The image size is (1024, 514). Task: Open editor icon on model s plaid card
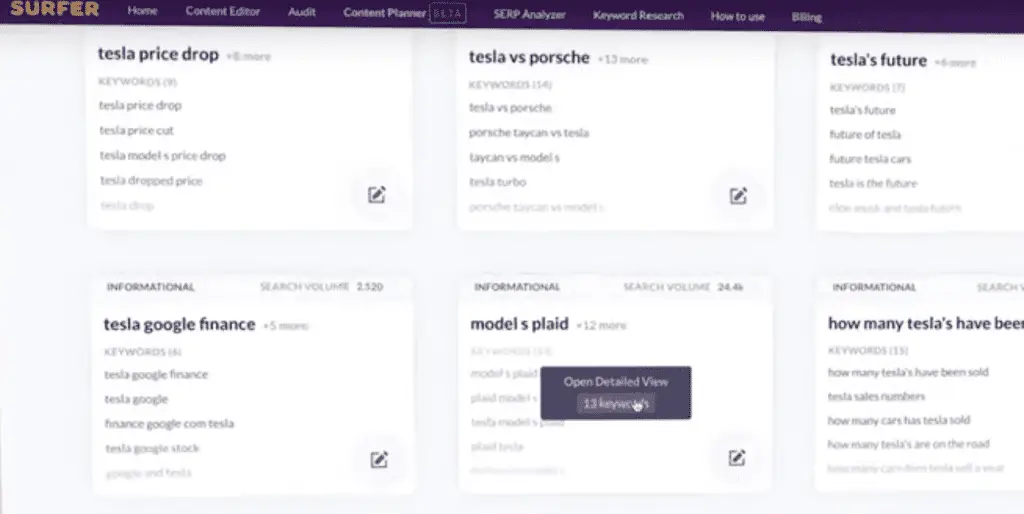tap(737, 458)
